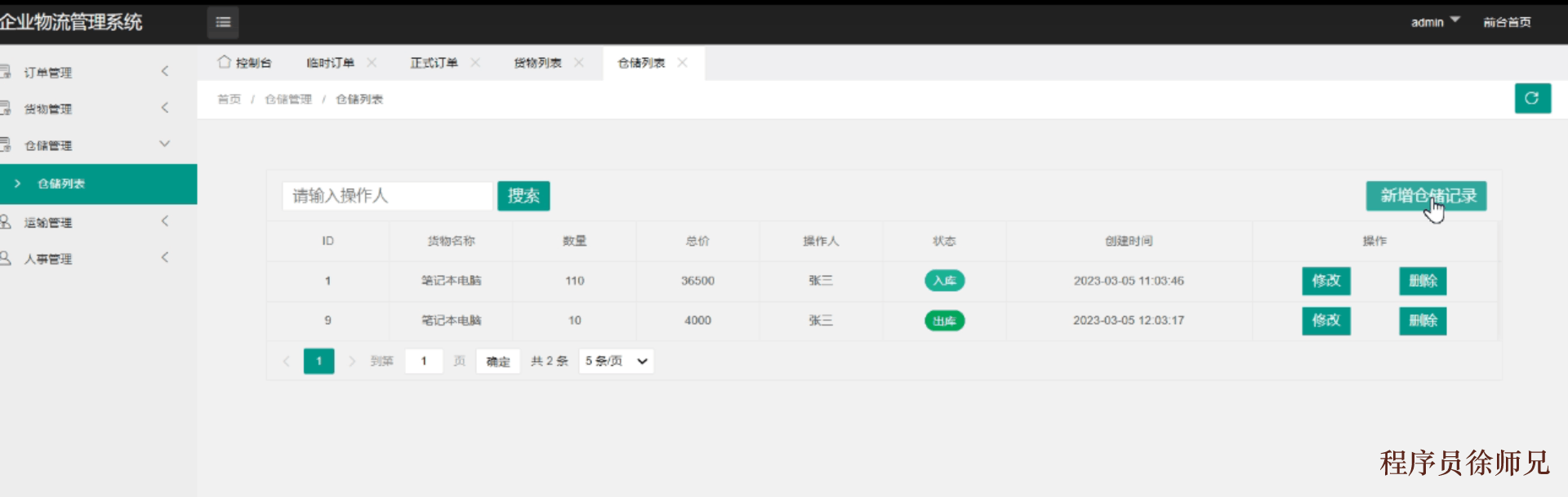
Task: Click 修改 for the 笔记本电脑 row ID 1
Action: (1326, 281)
